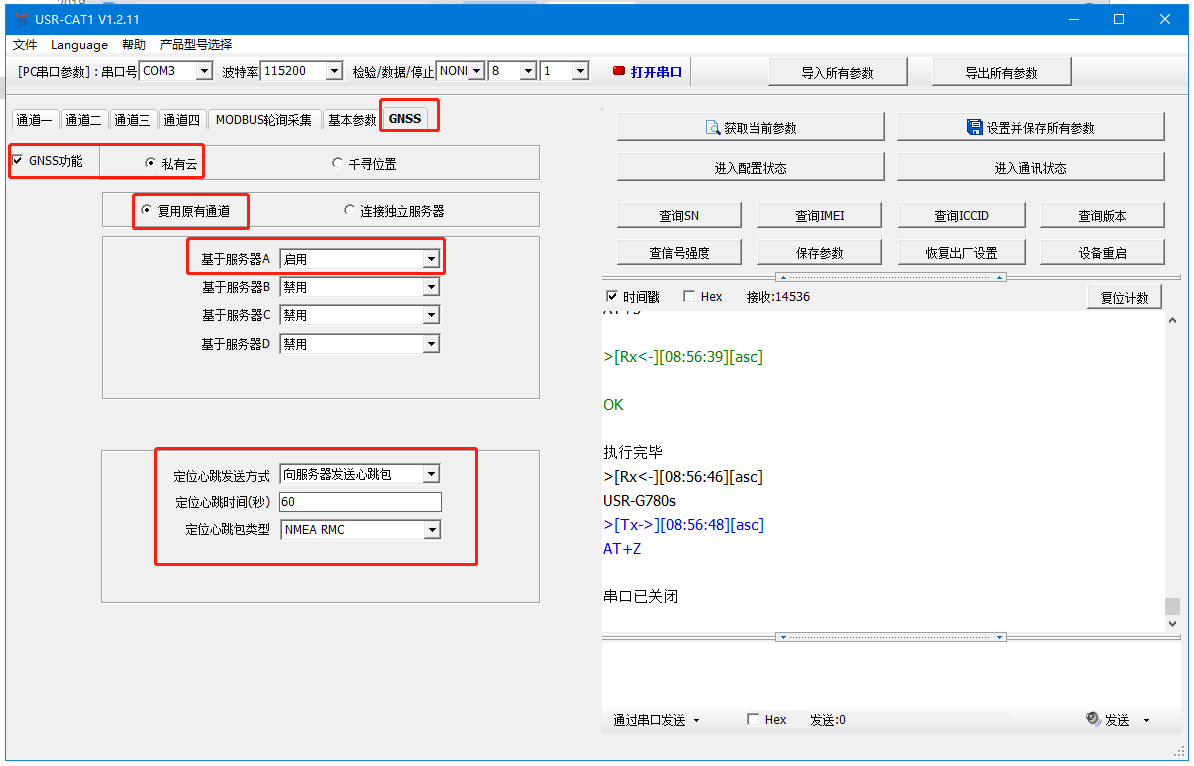The width and height of the screenshot is (1194, 766).
Task: Select the 千寻位置 radio button
Action: (337, 162)
